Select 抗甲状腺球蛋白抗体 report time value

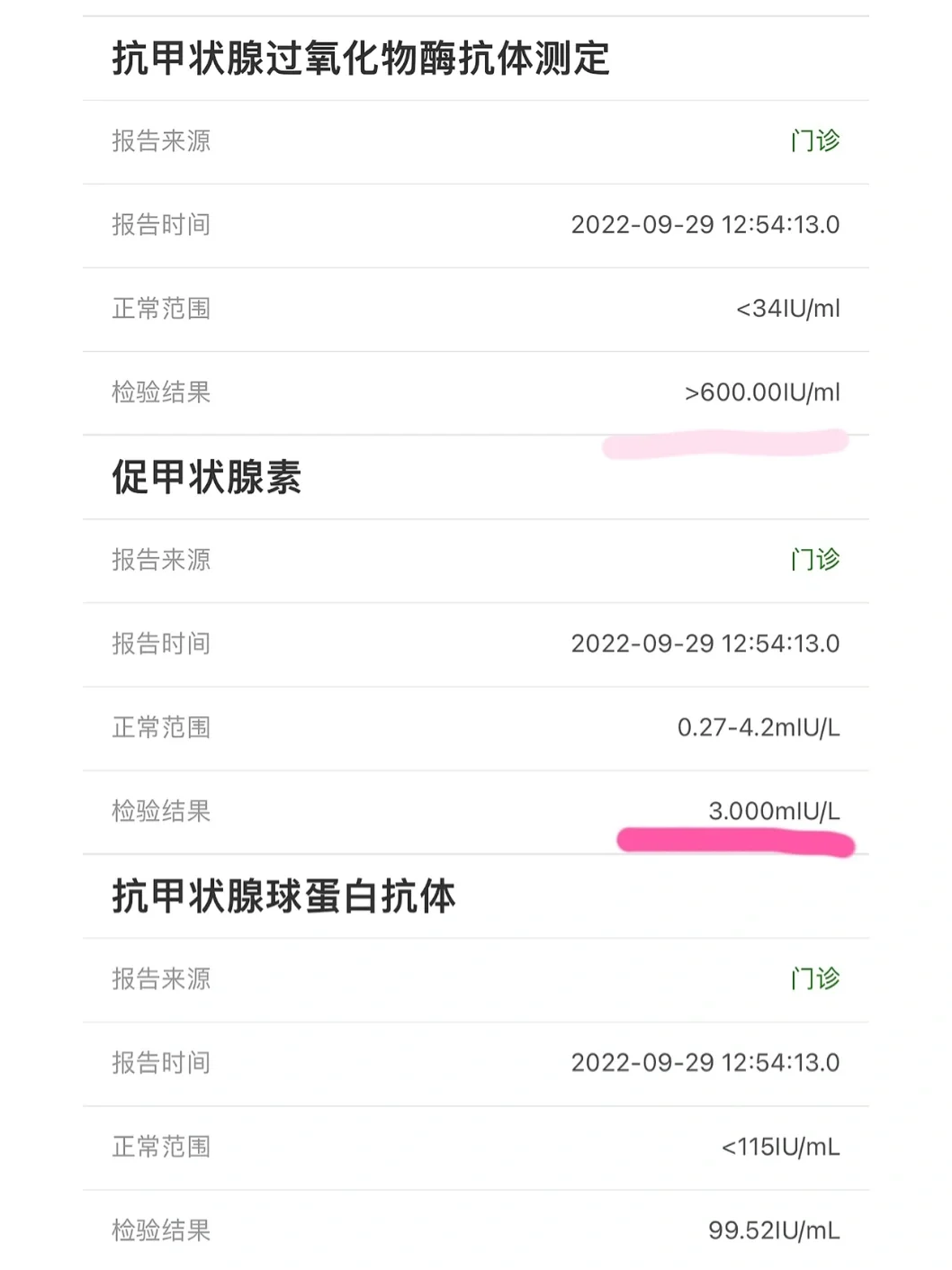[705, 1063]
